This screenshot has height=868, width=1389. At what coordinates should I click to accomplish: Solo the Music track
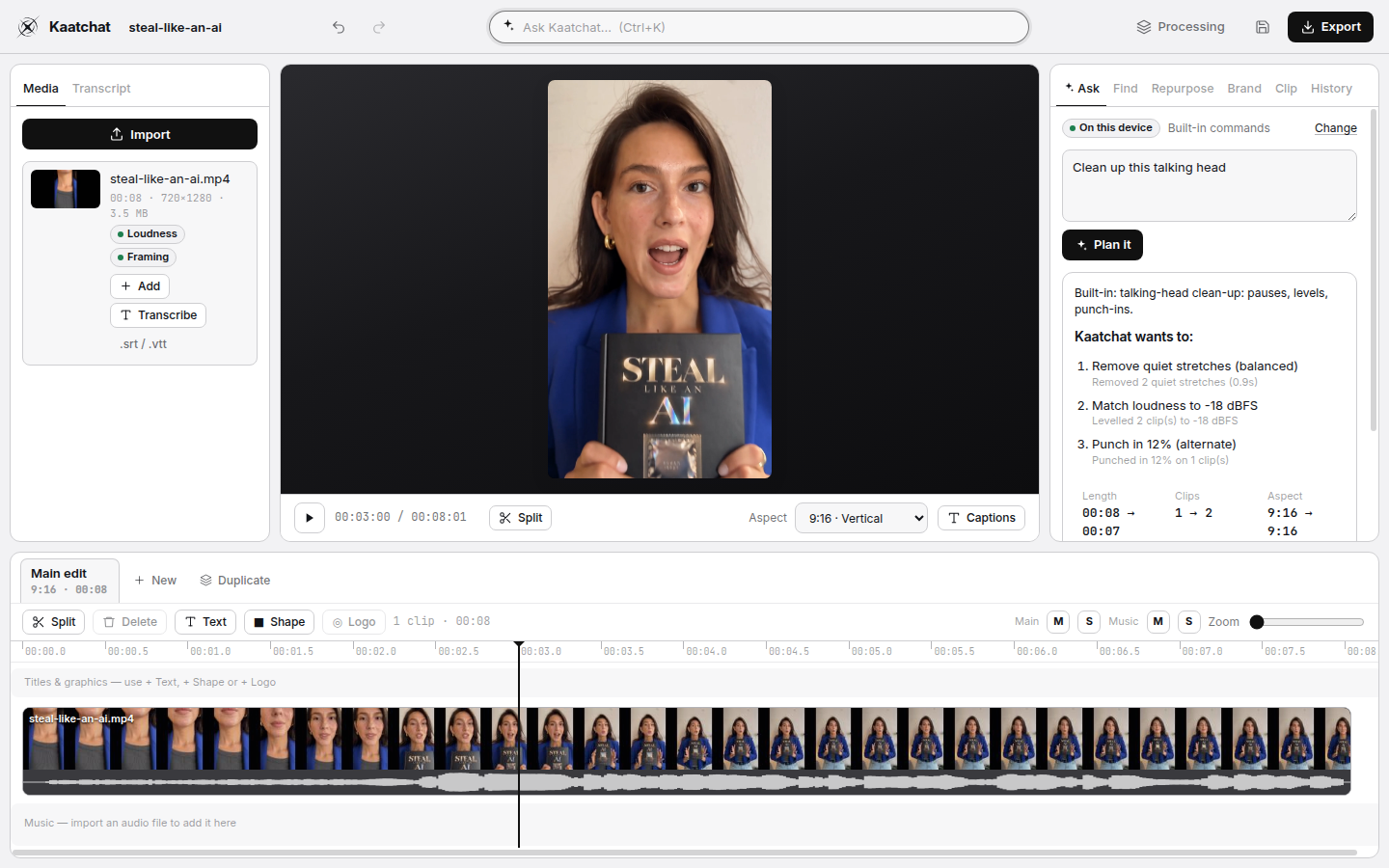[x=1189, y=622]
